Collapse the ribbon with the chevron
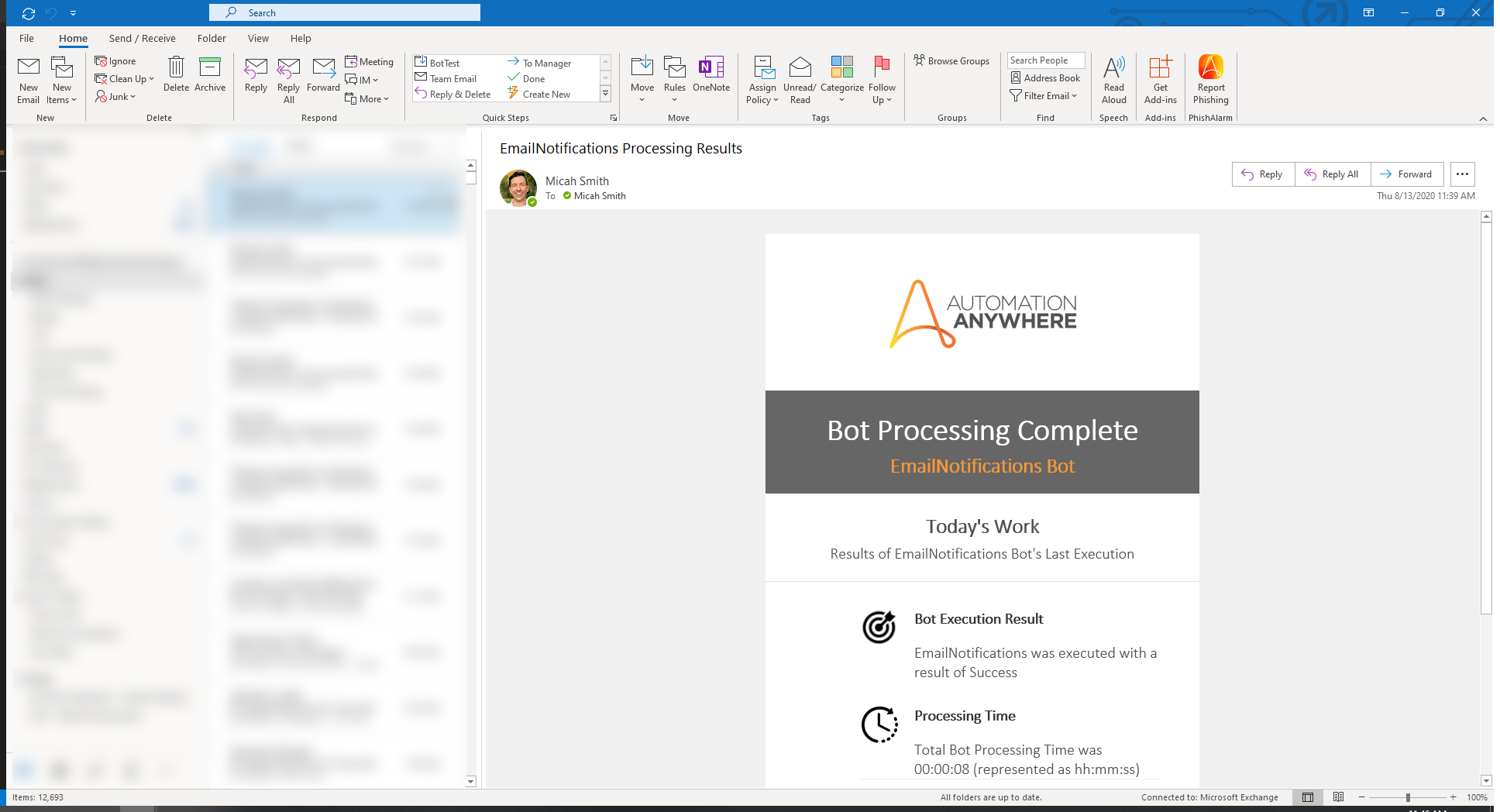 click(1483, 119)
